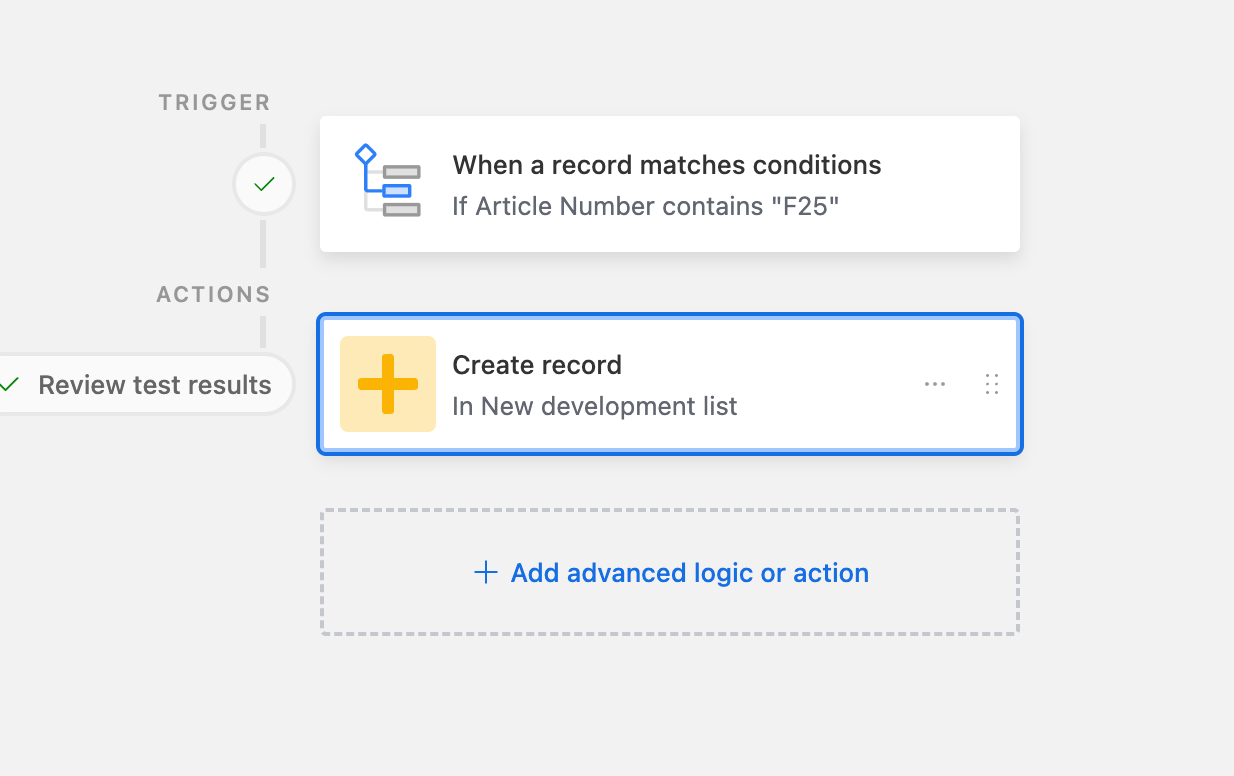Select the When a record matches conditions title
Viewport: 1234px width, 776px height.
click(x=667, y=165)
